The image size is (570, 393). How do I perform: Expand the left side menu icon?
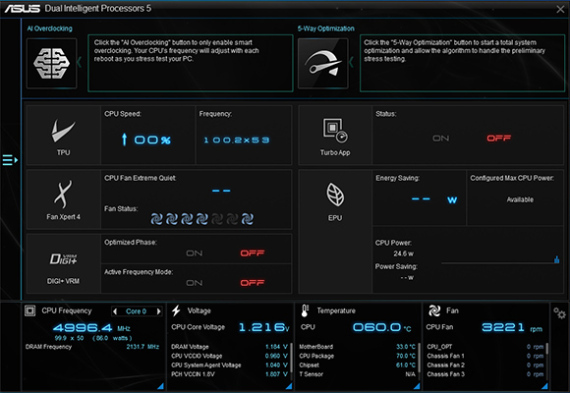pos(10,160)
